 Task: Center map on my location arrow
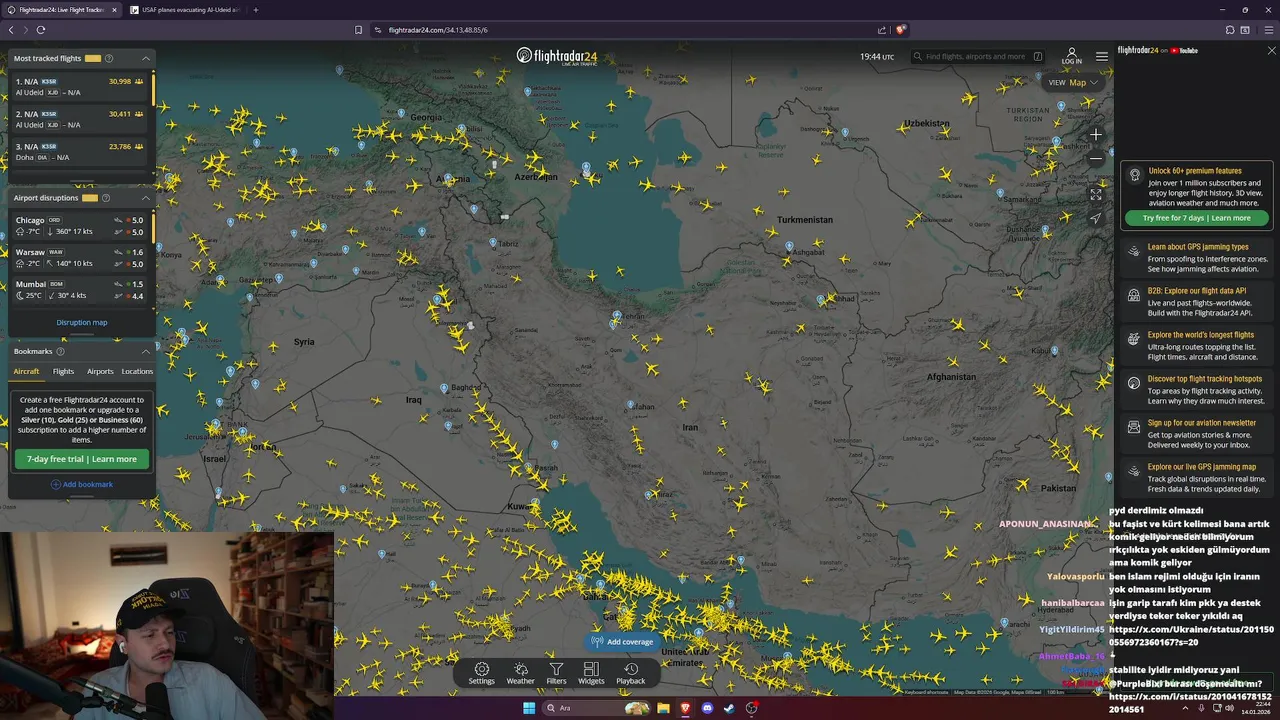1096,218
